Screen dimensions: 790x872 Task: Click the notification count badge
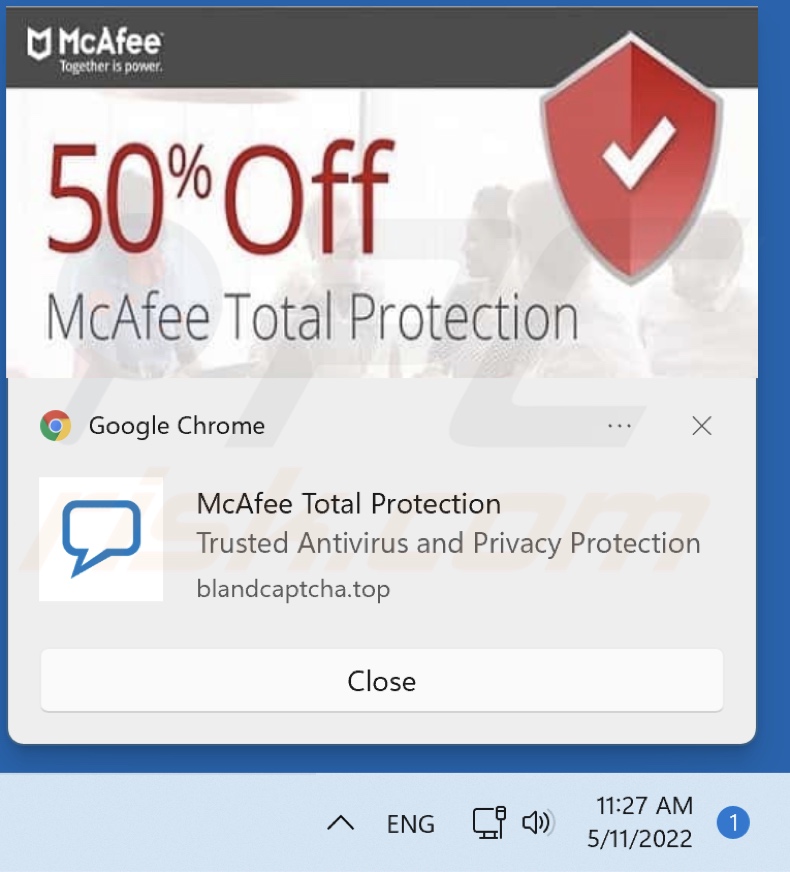[x=733, y=822]
